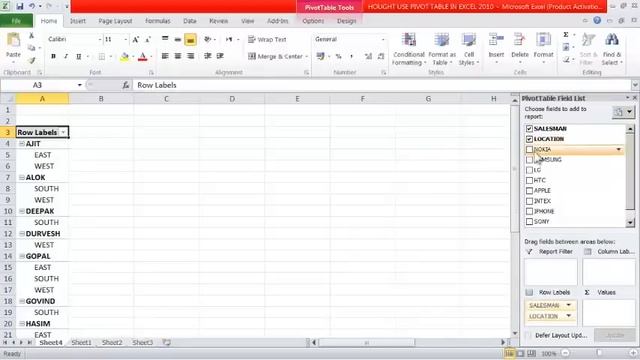Viewport: 640px width, 360px height.
Task: Enable Defer Layout Update checkbox
Action: 529,336
